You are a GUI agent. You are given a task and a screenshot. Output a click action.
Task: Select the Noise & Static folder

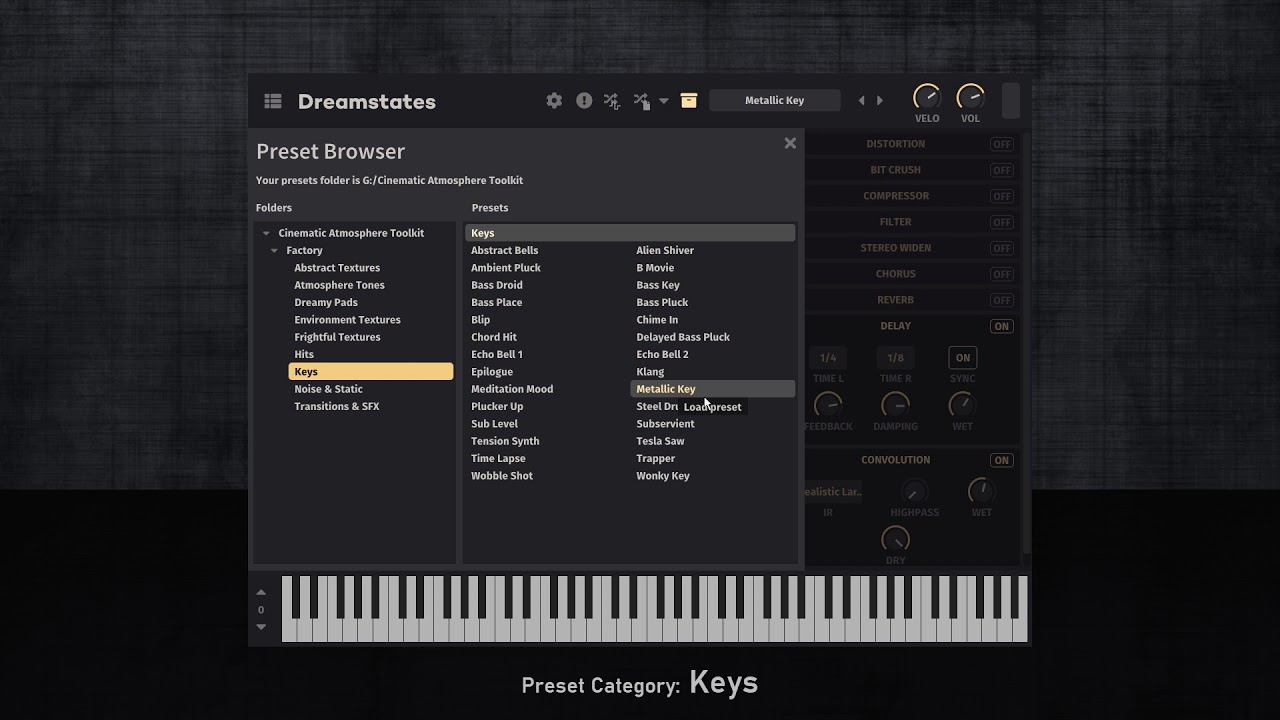pyautogui.click(x=328, y=389)
